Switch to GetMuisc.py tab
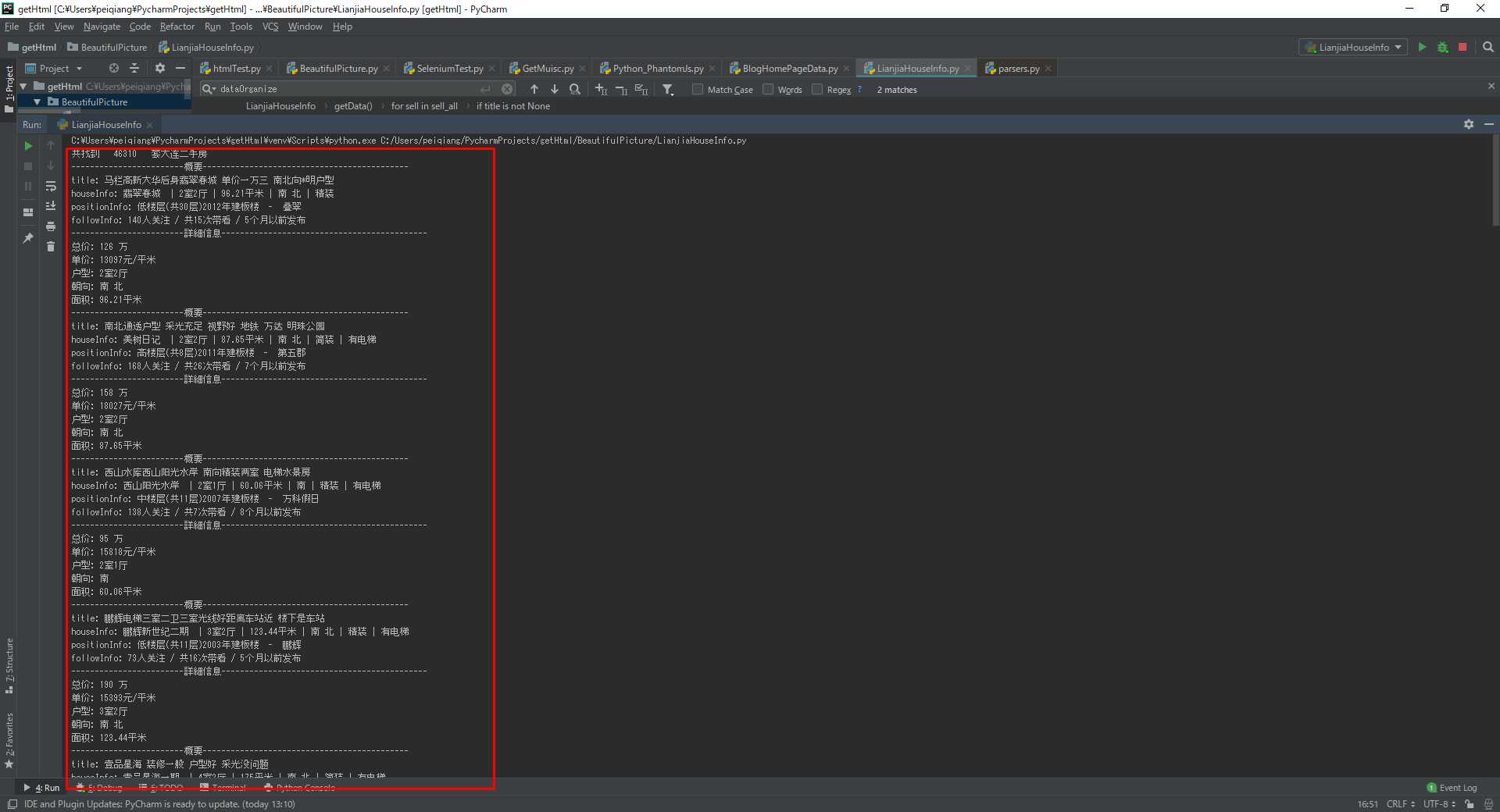The height and width of the screenshot is (812, 1500). pos(548,69)
